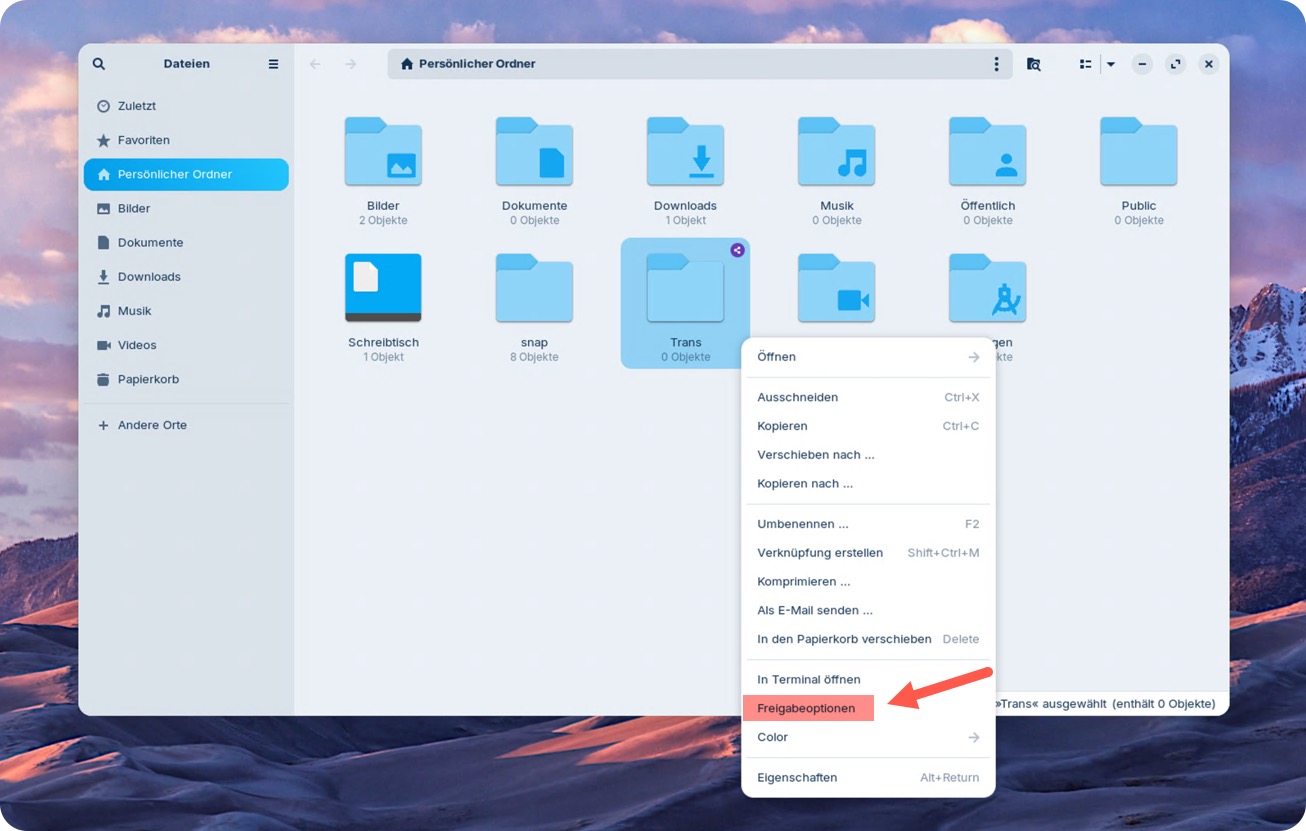Image resolution: width=1306 pixels, height=831 pixels.
Task: Click the picture icon beside Bilder
Action: pyautogui.click(x=102, y=208)
